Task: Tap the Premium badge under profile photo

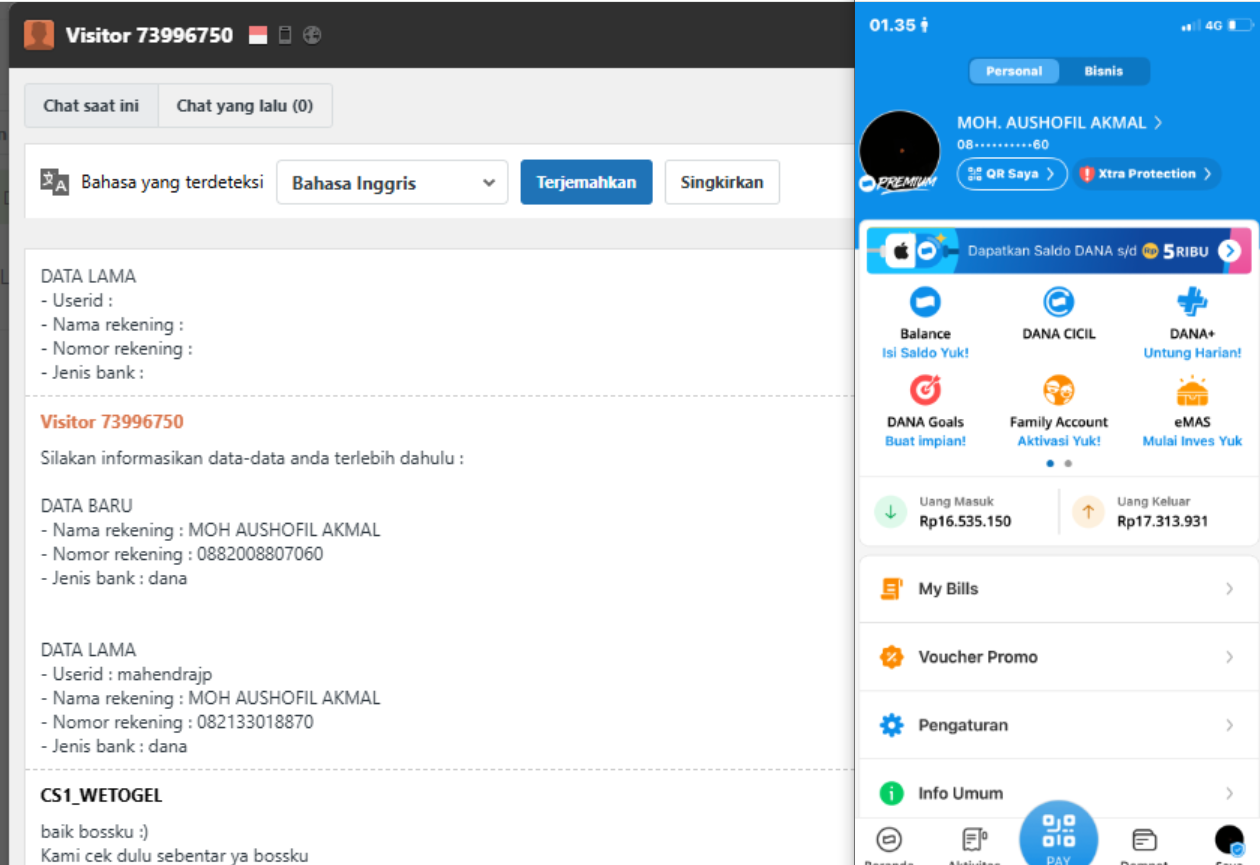Action: pos(899,183)
